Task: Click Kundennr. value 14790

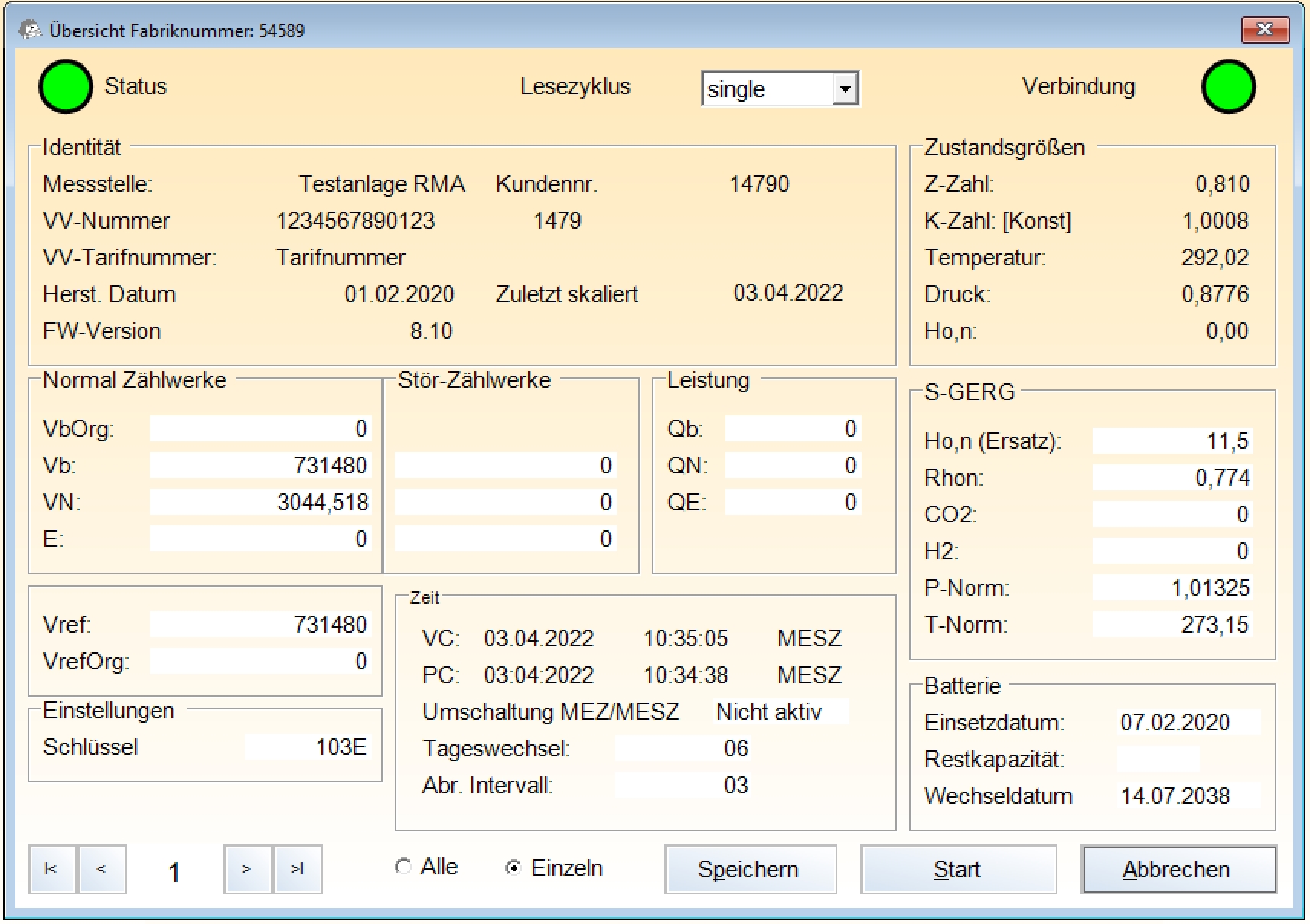Action: click(x=759, y=184)
